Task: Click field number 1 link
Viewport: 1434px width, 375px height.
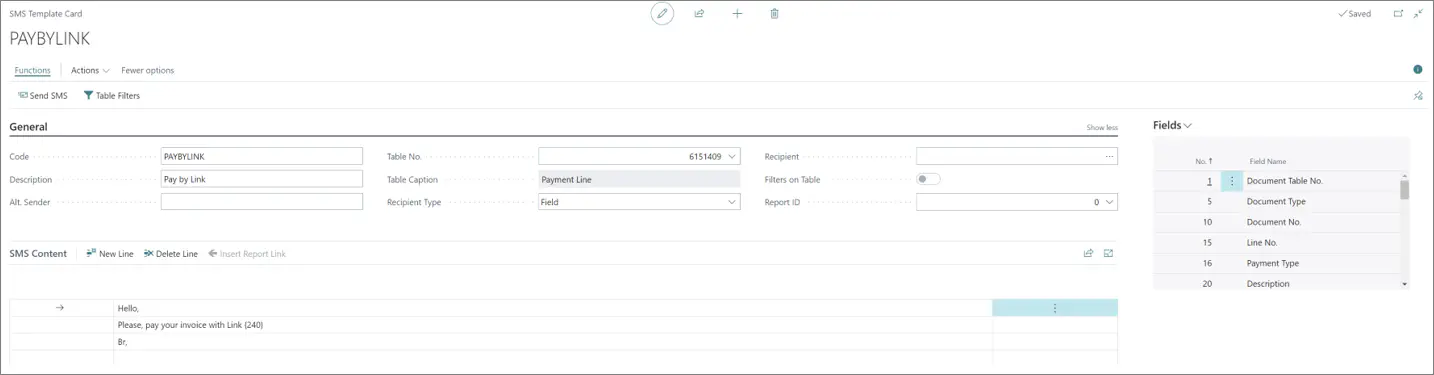Action: (1209, 181)
